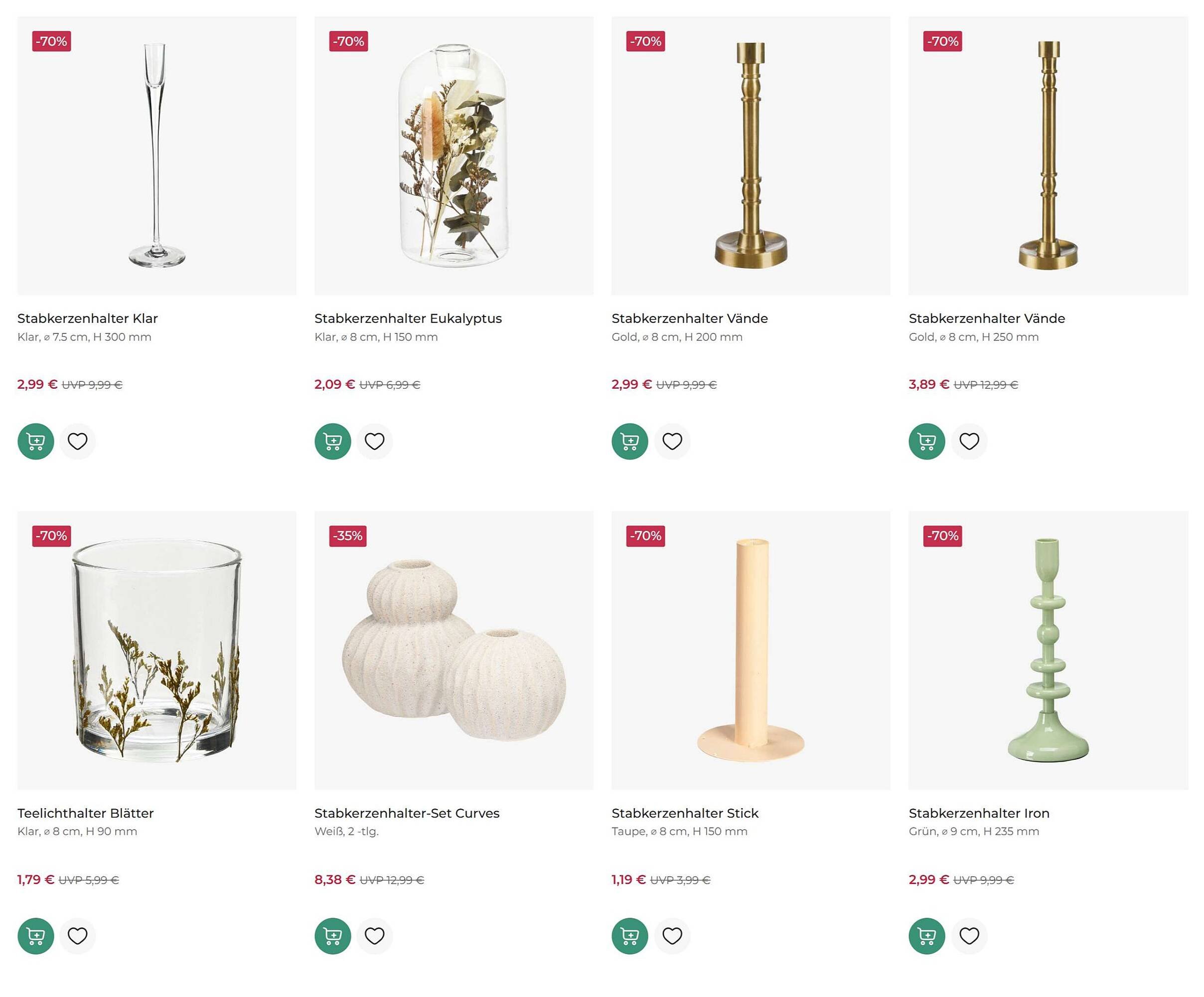Add gold Vände H 200 mm to cart
The image size is (1204, 997).
[x=629, y=441]
